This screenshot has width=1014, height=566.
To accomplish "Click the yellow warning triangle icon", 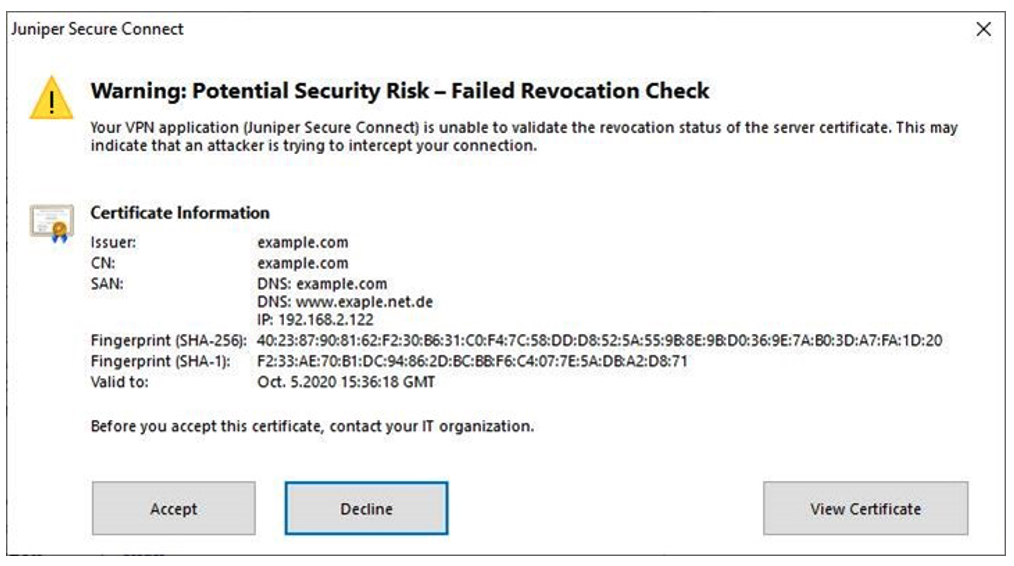I will (50, 99).
